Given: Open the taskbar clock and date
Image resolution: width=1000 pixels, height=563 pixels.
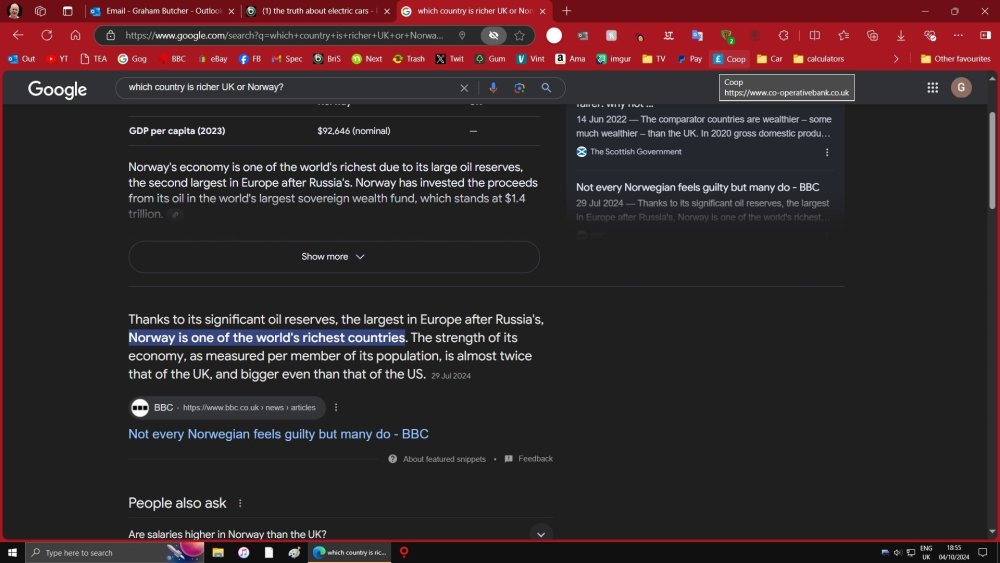Looking at the screenshot, I should 953,552.
